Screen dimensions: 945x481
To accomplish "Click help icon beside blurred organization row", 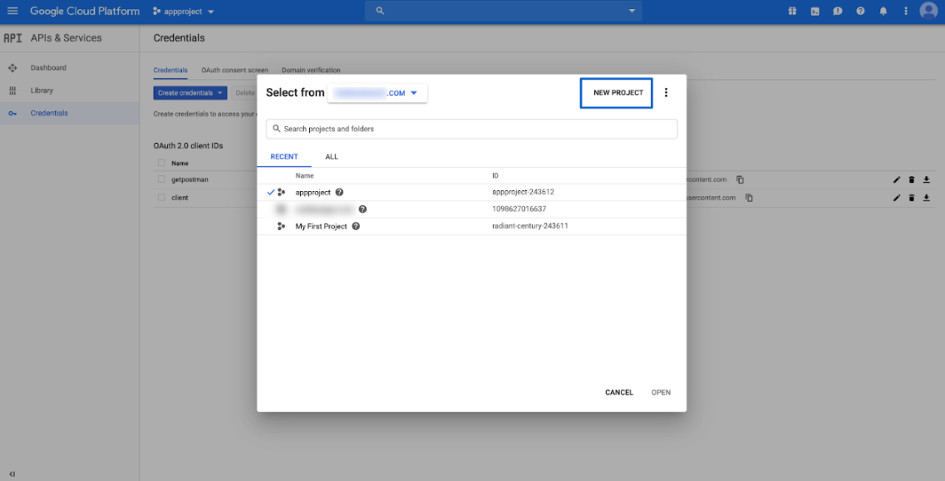I will pyautogui.click(x=362, y=209).
